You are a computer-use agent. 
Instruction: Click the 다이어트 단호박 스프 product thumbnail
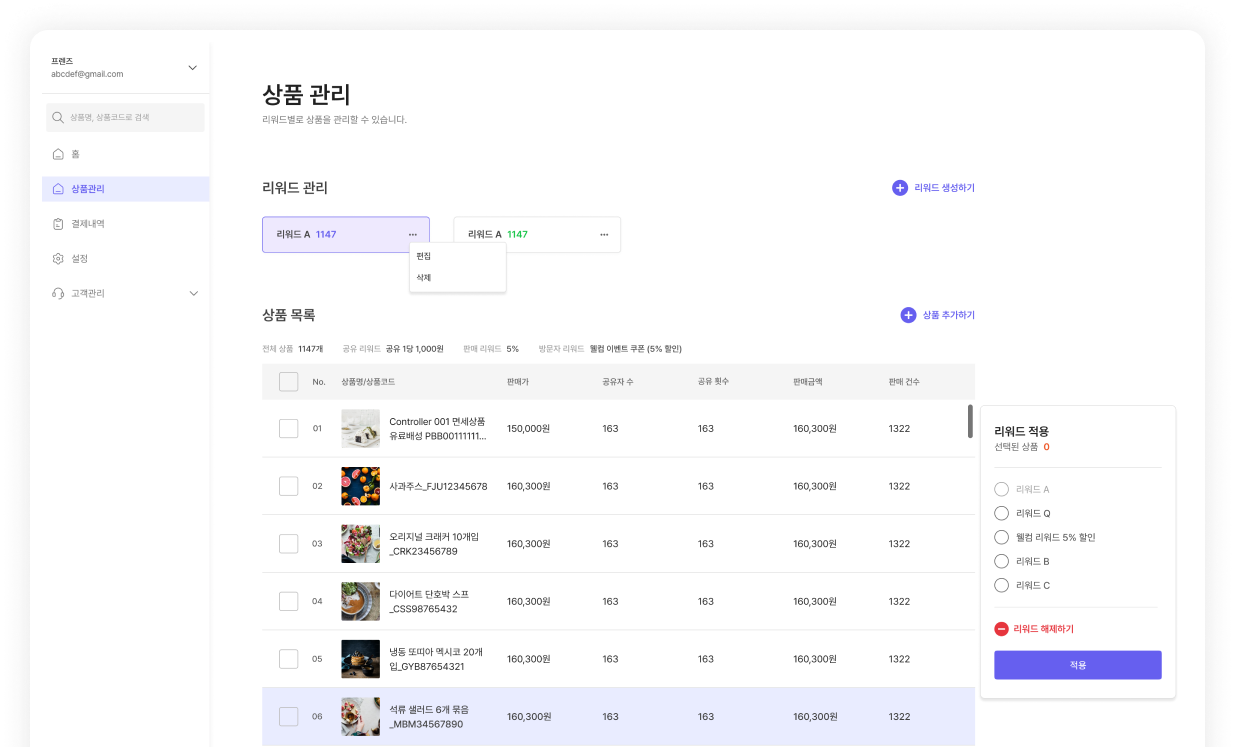point(360,601)
